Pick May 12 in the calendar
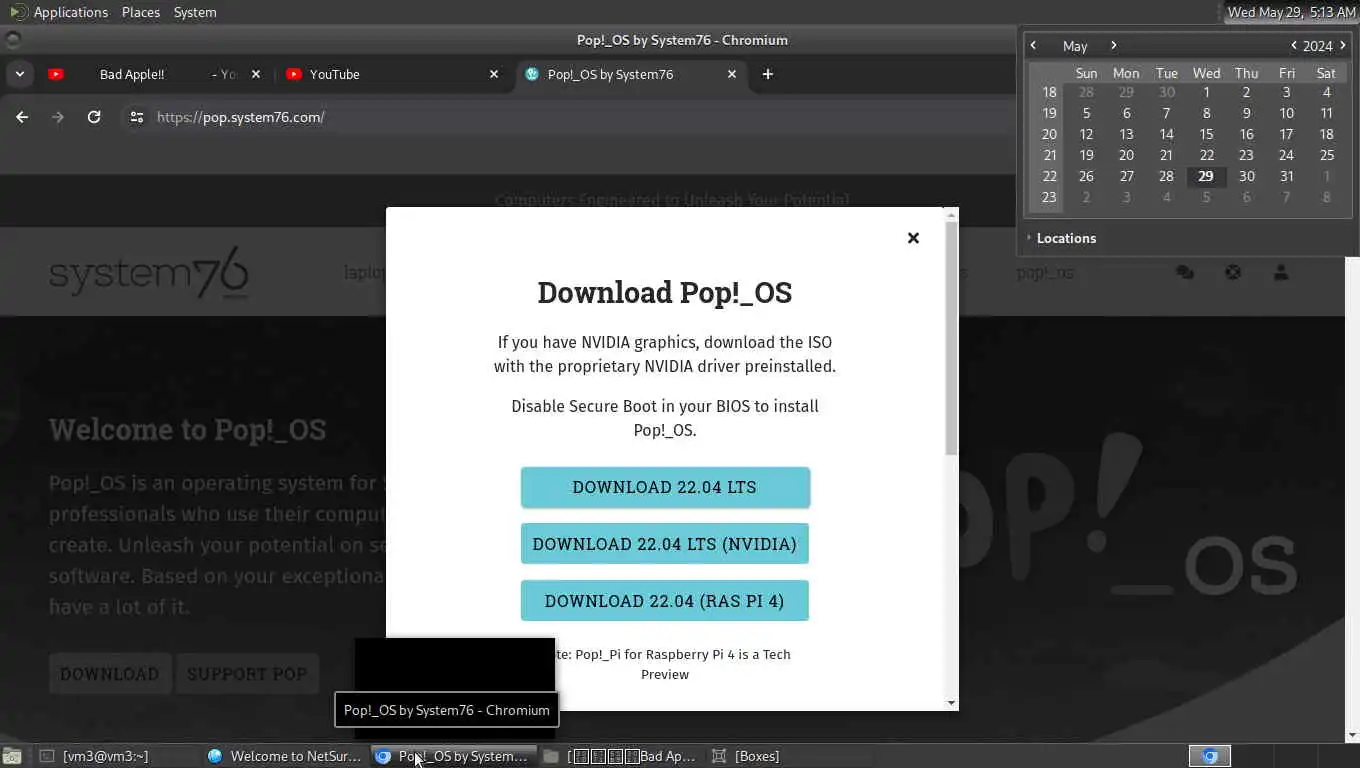This screenshot has width=1360, height=768. 1086,134
